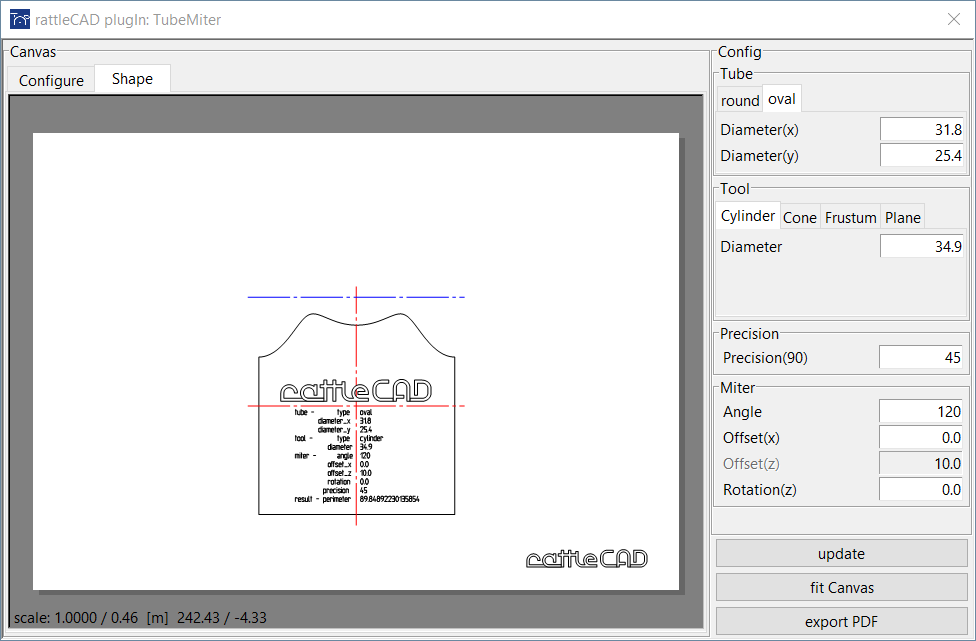
Task: Select the Cone tool tab
Action: tap(800, 218)
